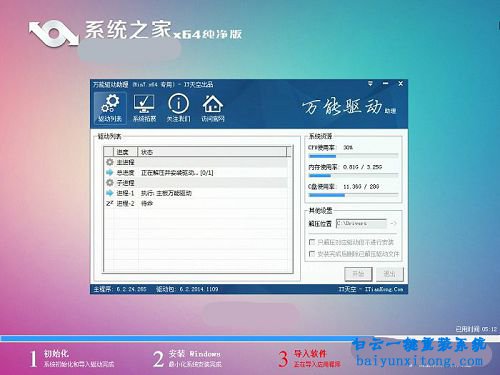Minimize the 万能驱动助理 window
The image size is (500, 375).
(385, 84)
